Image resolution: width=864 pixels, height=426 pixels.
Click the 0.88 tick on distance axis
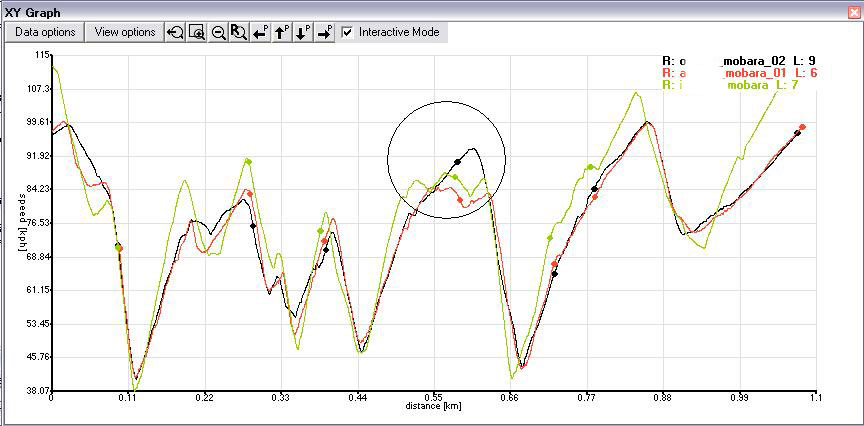663,397
